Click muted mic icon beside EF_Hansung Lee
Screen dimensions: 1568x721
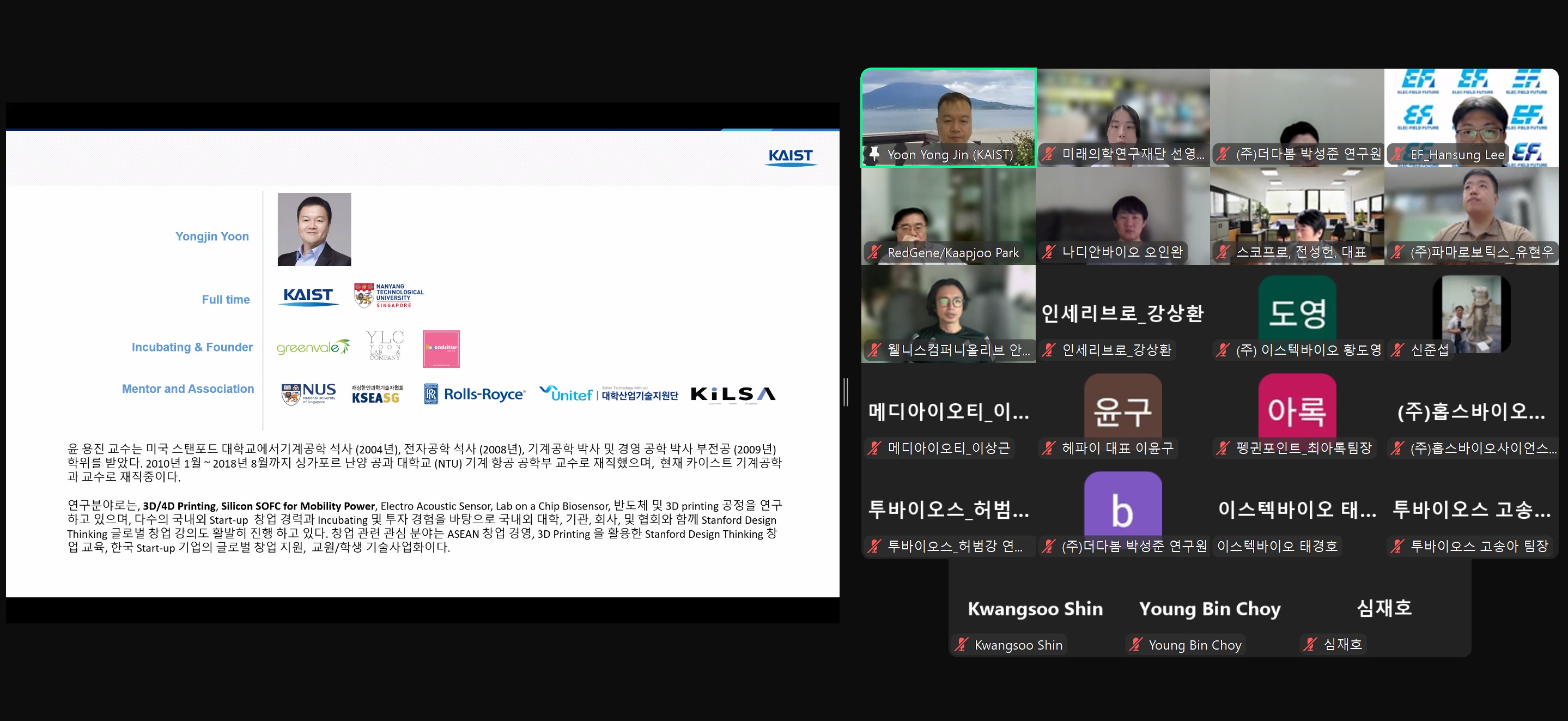click(1398, 154)
